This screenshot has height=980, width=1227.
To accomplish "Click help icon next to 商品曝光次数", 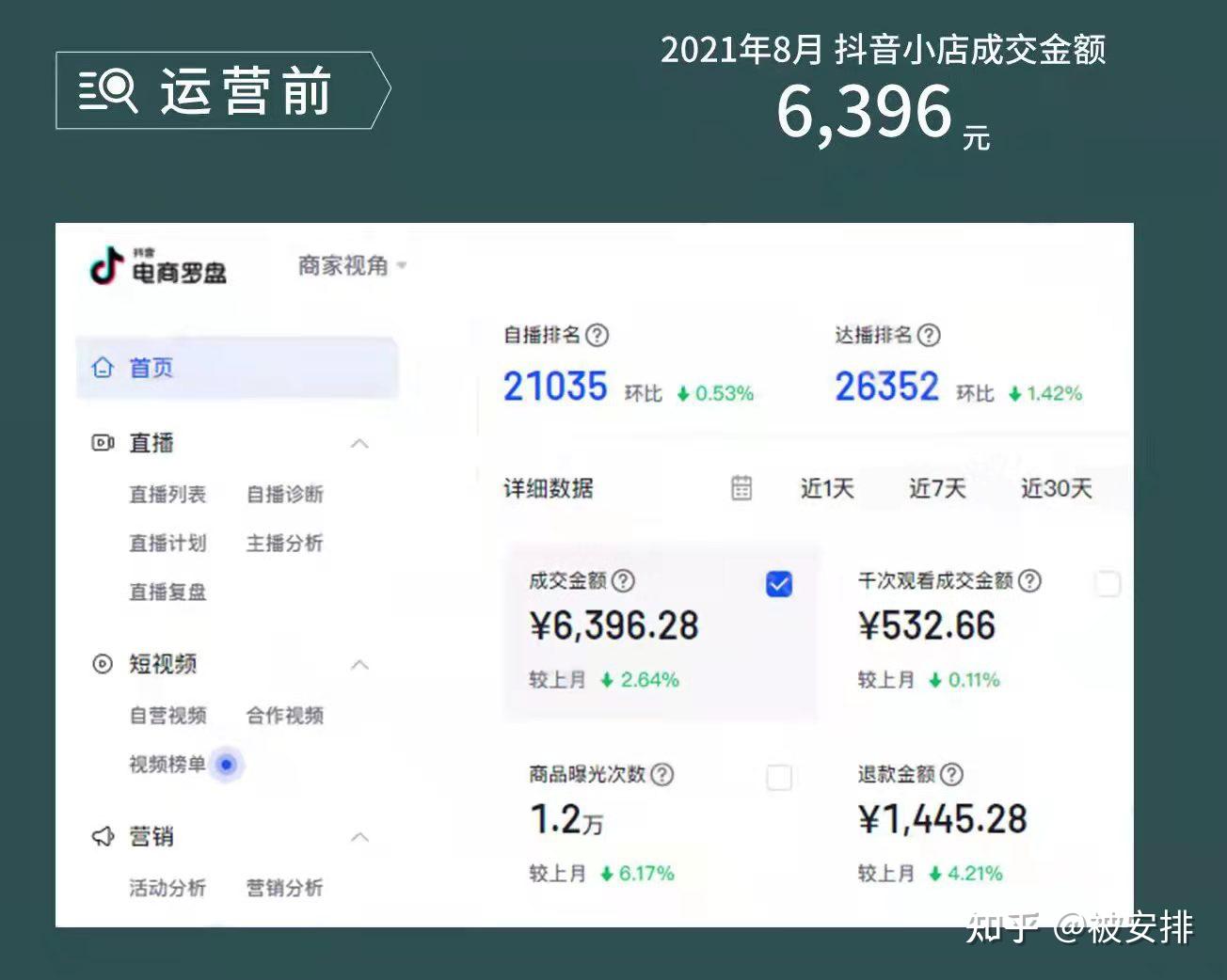I will (662, 775).
